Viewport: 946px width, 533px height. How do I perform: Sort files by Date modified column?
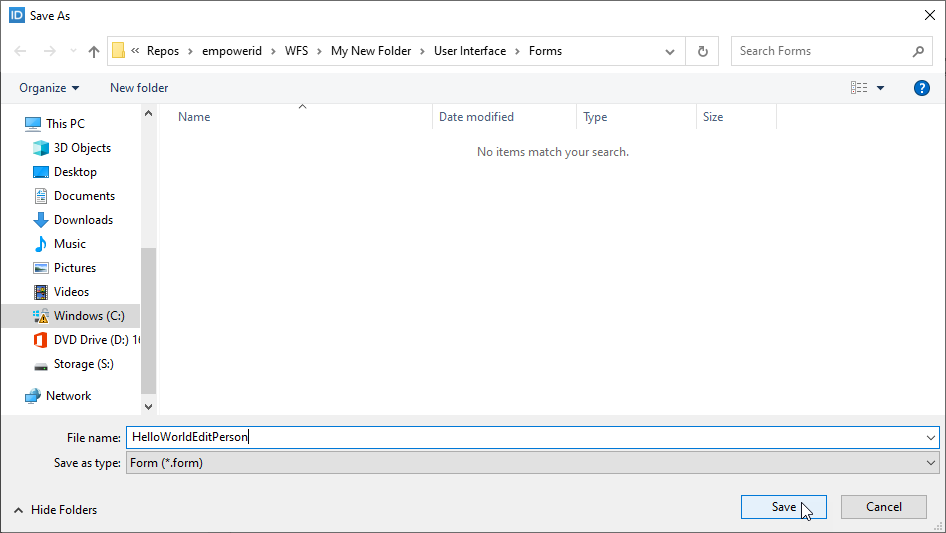[x=476, y=117]
